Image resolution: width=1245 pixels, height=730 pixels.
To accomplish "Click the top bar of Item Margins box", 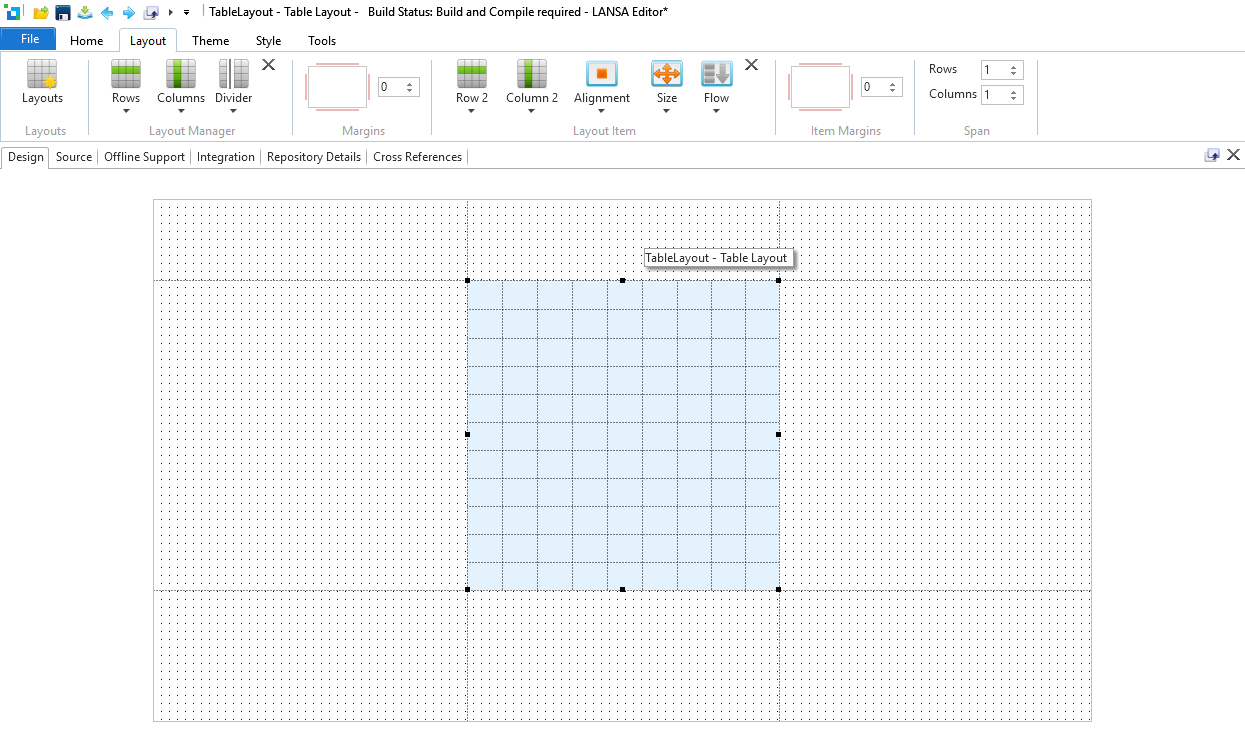I will pyautogui.click(x=820, y=65).
